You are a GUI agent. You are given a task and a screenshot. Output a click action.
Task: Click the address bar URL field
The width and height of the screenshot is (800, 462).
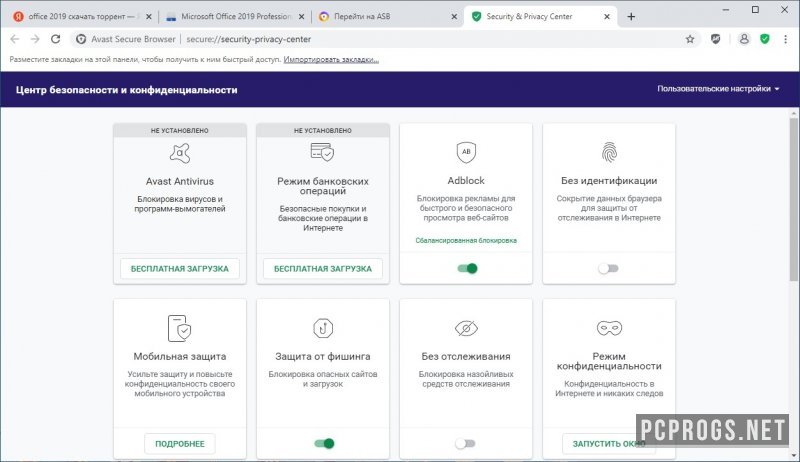pyautogui.click(x=383, y=39)
